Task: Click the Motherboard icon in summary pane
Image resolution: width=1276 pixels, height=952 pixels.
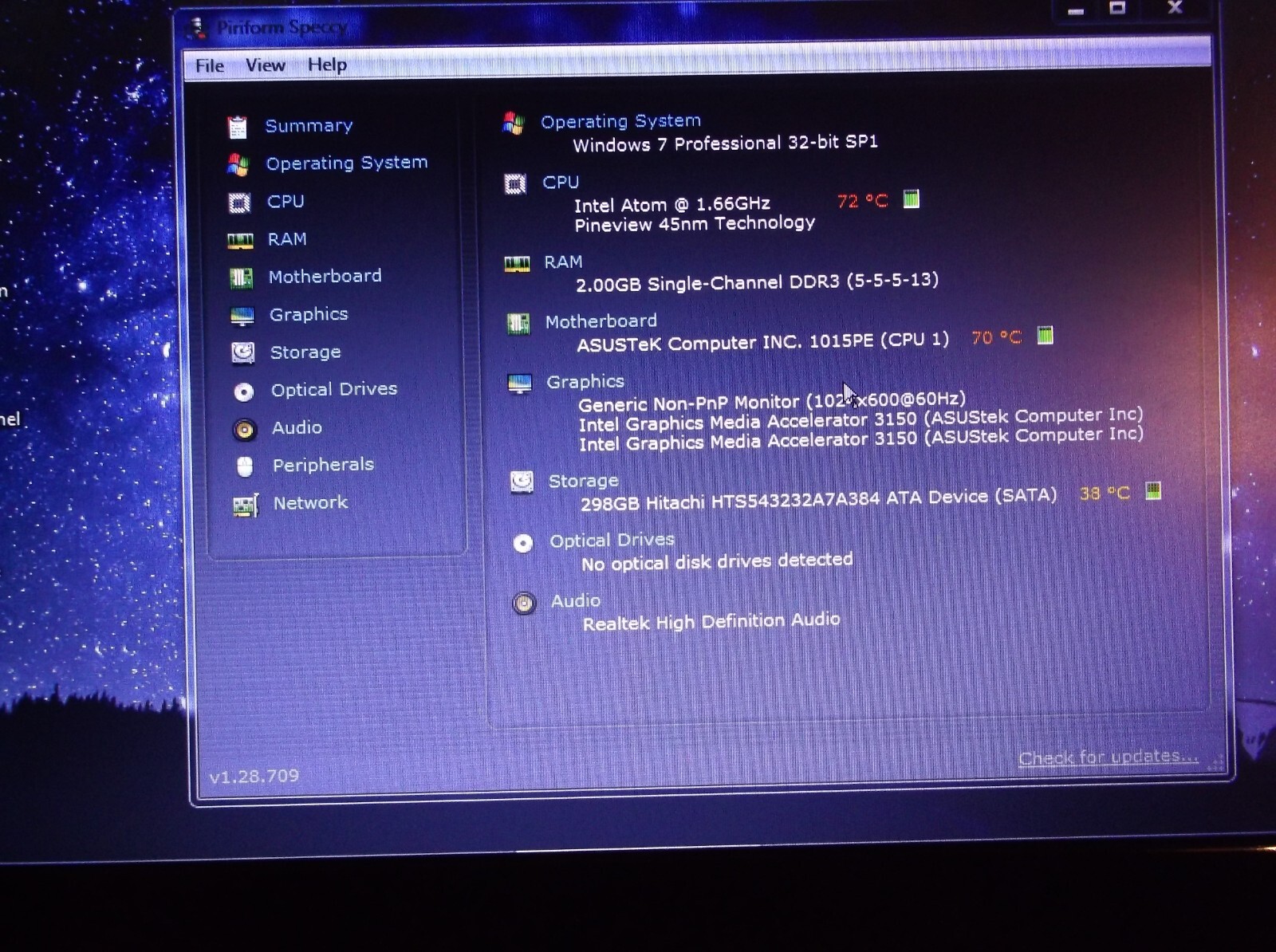Action: click(518, 324)
